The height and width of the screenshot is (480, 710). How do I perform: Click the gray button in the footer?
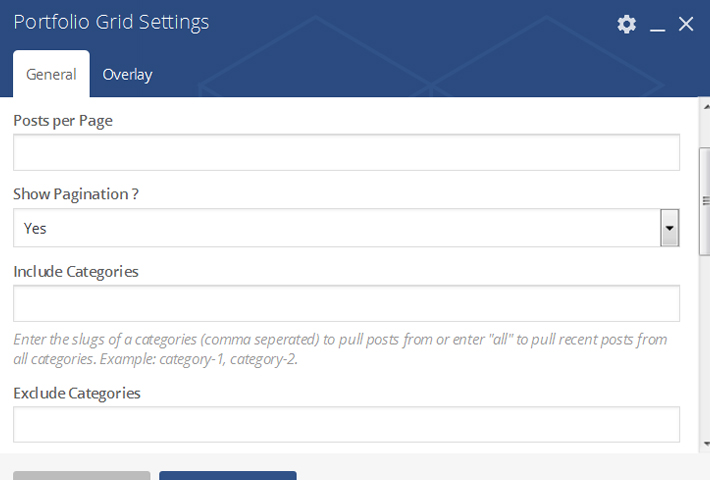(x=82, y=475)
